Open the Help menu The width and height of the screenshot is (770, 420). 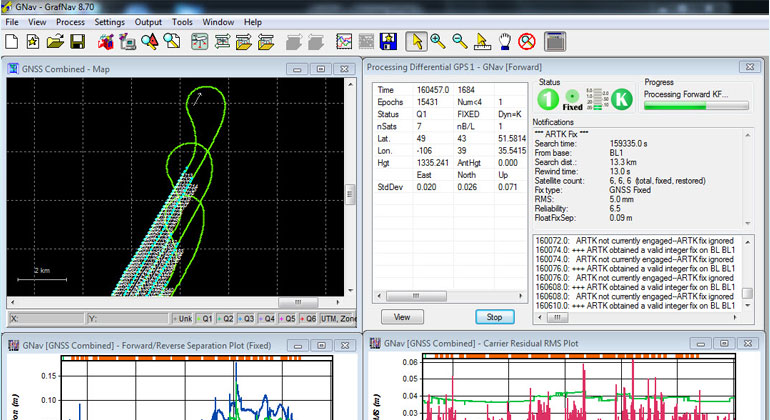point(253,22)
